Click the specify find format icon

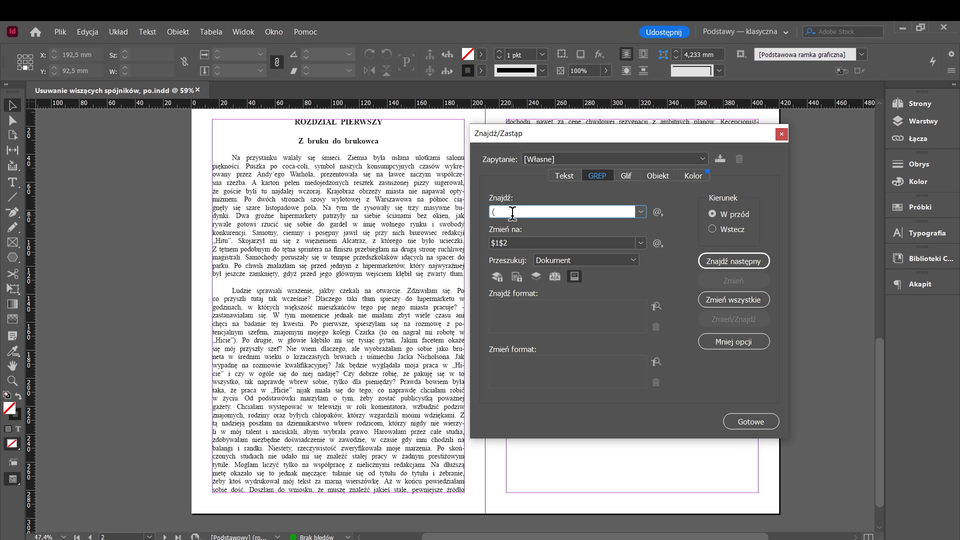tap(656, 307)
